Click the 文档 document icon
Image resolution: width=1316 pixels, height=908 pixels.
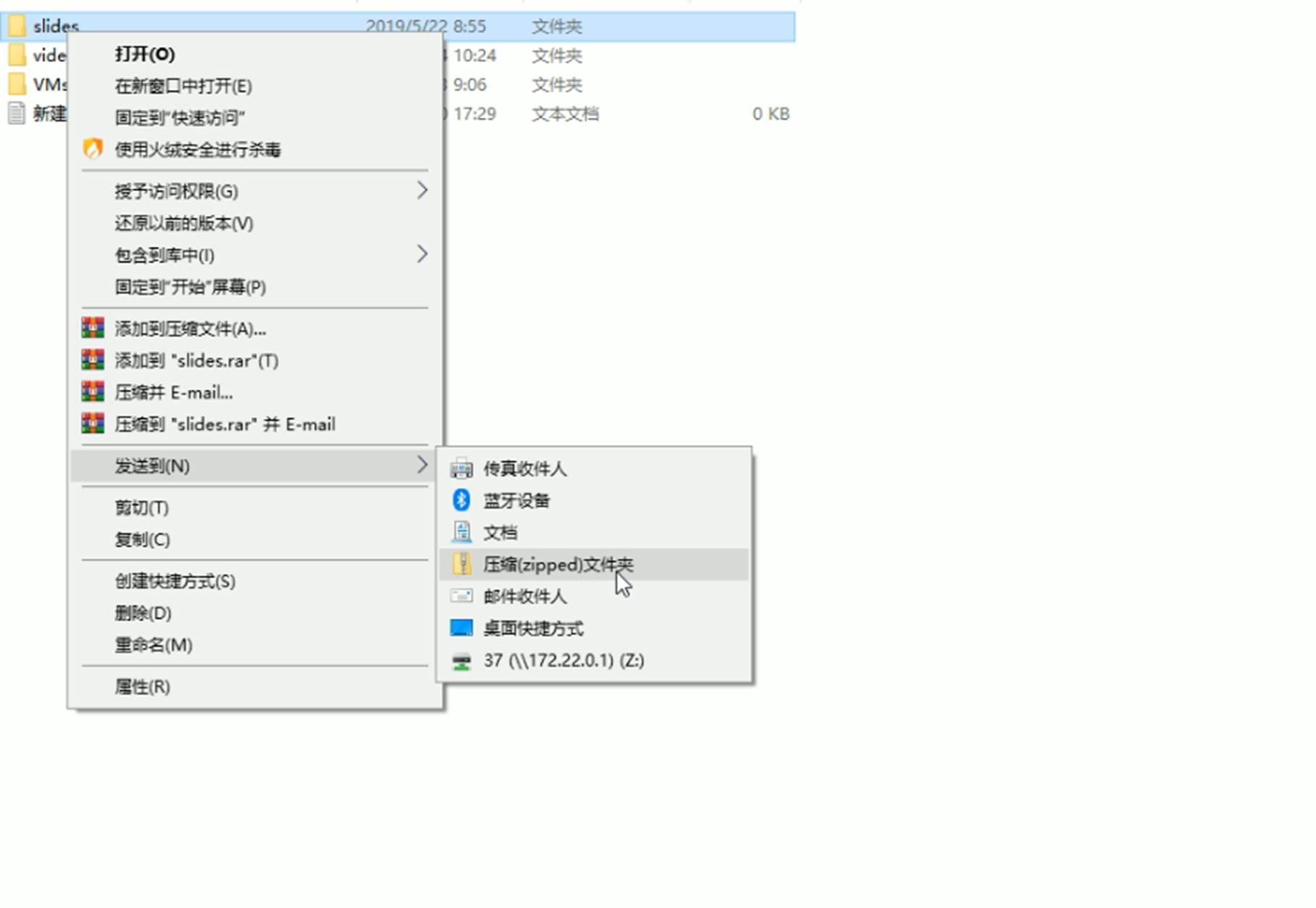pyautogui.click(x=462, y=533)
